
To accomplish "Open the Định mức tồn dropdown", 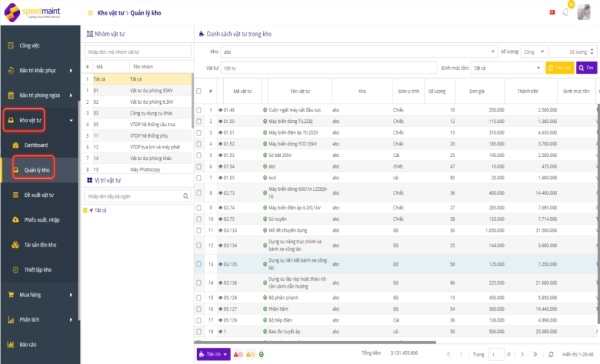I will tap(507, 68).
